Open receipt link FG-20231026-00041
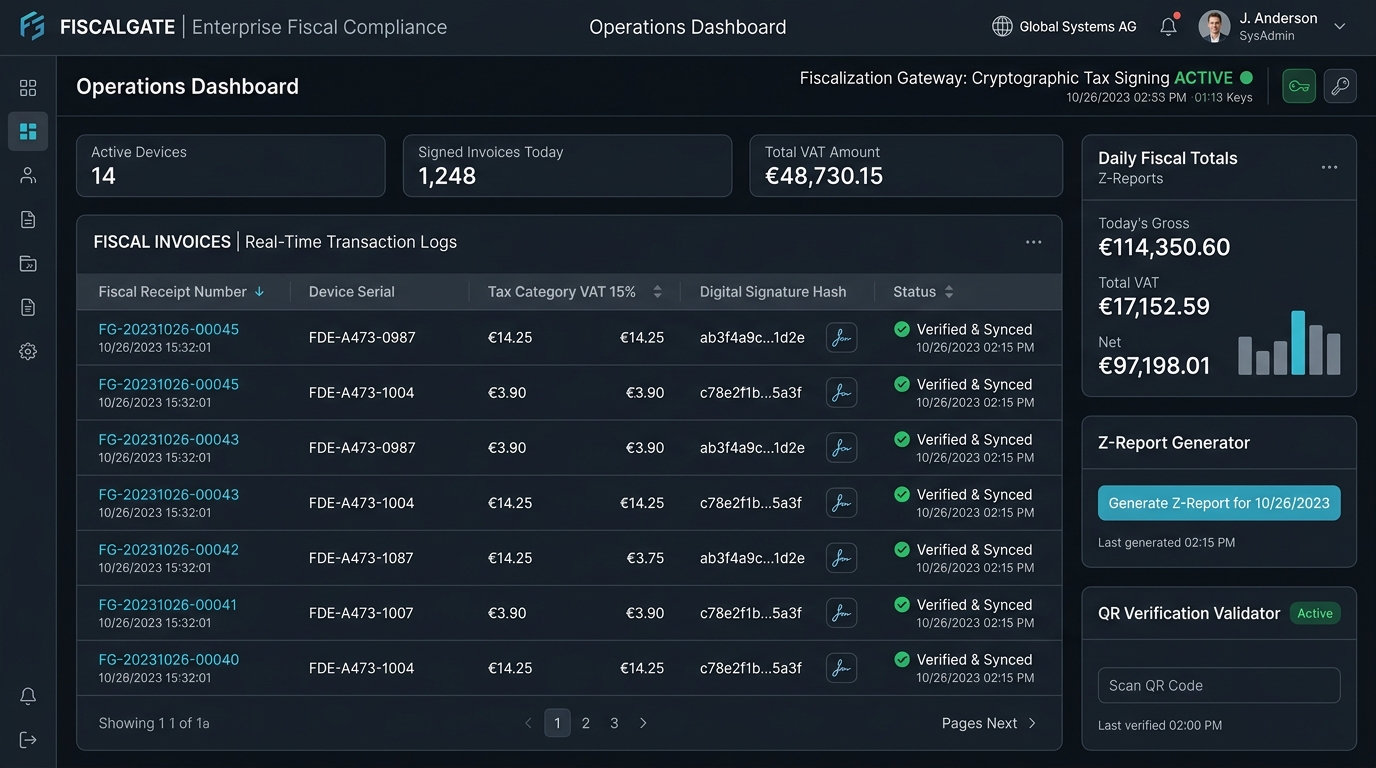 [168, 604]
